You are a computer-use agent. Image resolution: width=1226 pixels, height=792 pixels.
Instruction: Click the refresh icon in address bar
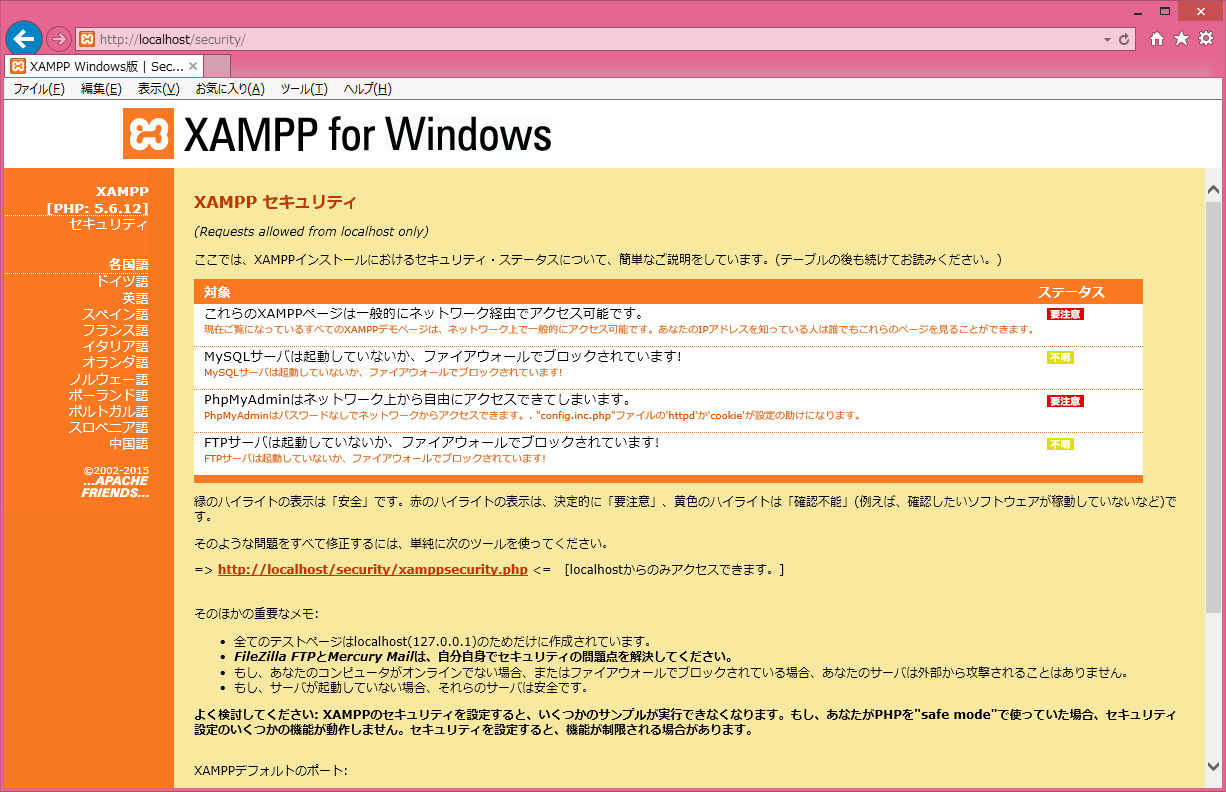(x=1125, y=39)
